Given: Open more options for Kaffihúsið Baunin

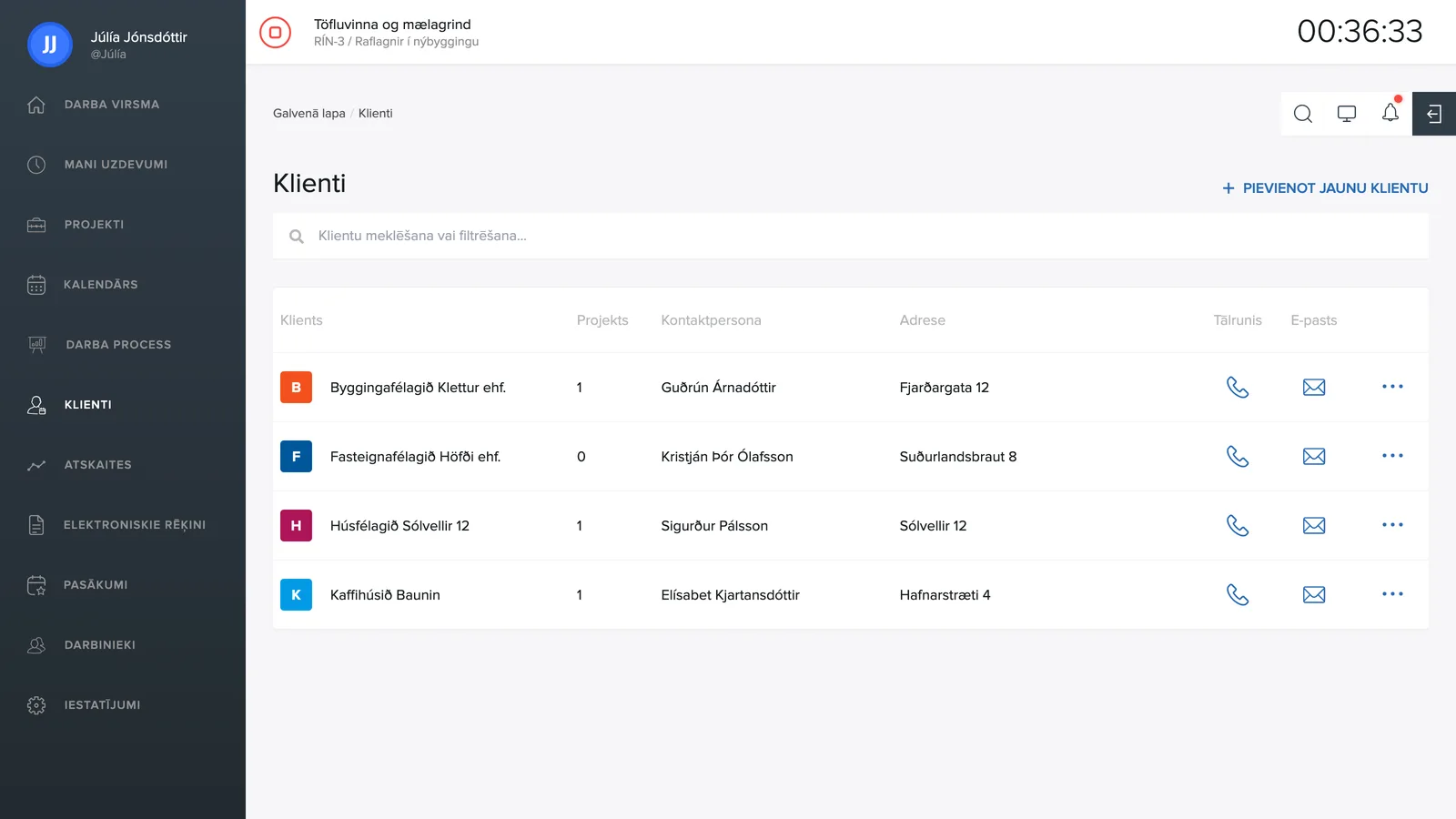Looking at the screenshot, I should (x=1392, y=594).
